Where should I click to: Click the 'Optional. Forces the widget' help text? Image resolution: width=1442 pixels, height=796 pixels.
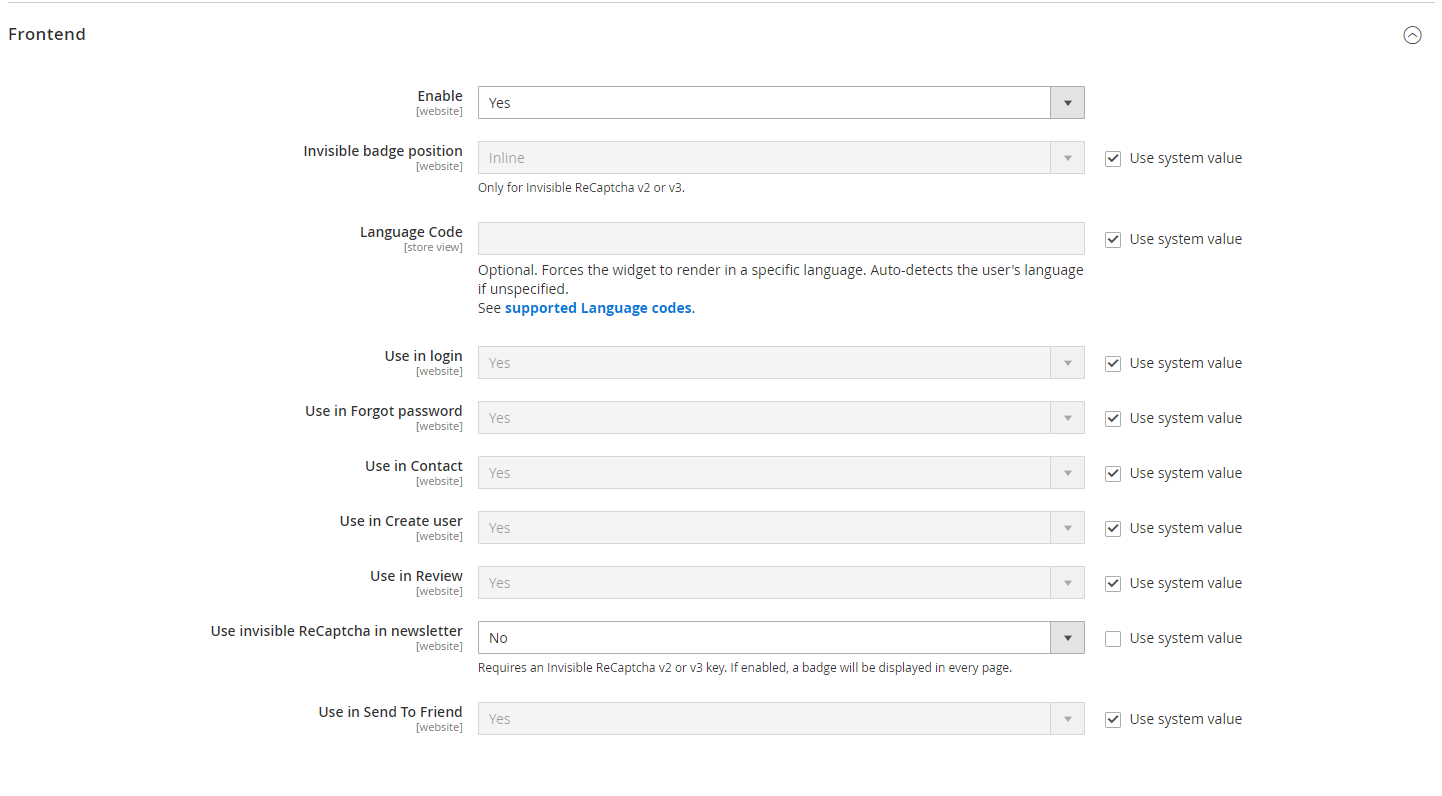[x=781, y=279]
